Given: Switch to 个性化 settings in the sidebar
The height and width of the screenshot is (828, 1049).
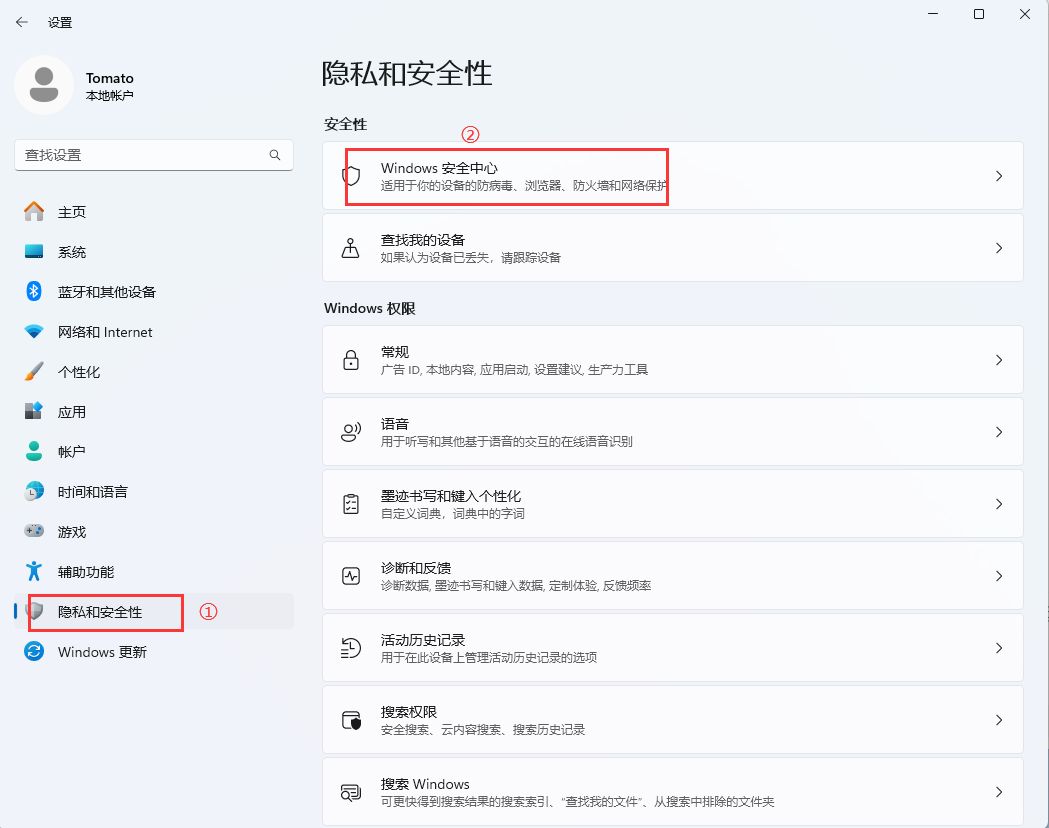Looking at the screenshot, I should click(79, 372).
